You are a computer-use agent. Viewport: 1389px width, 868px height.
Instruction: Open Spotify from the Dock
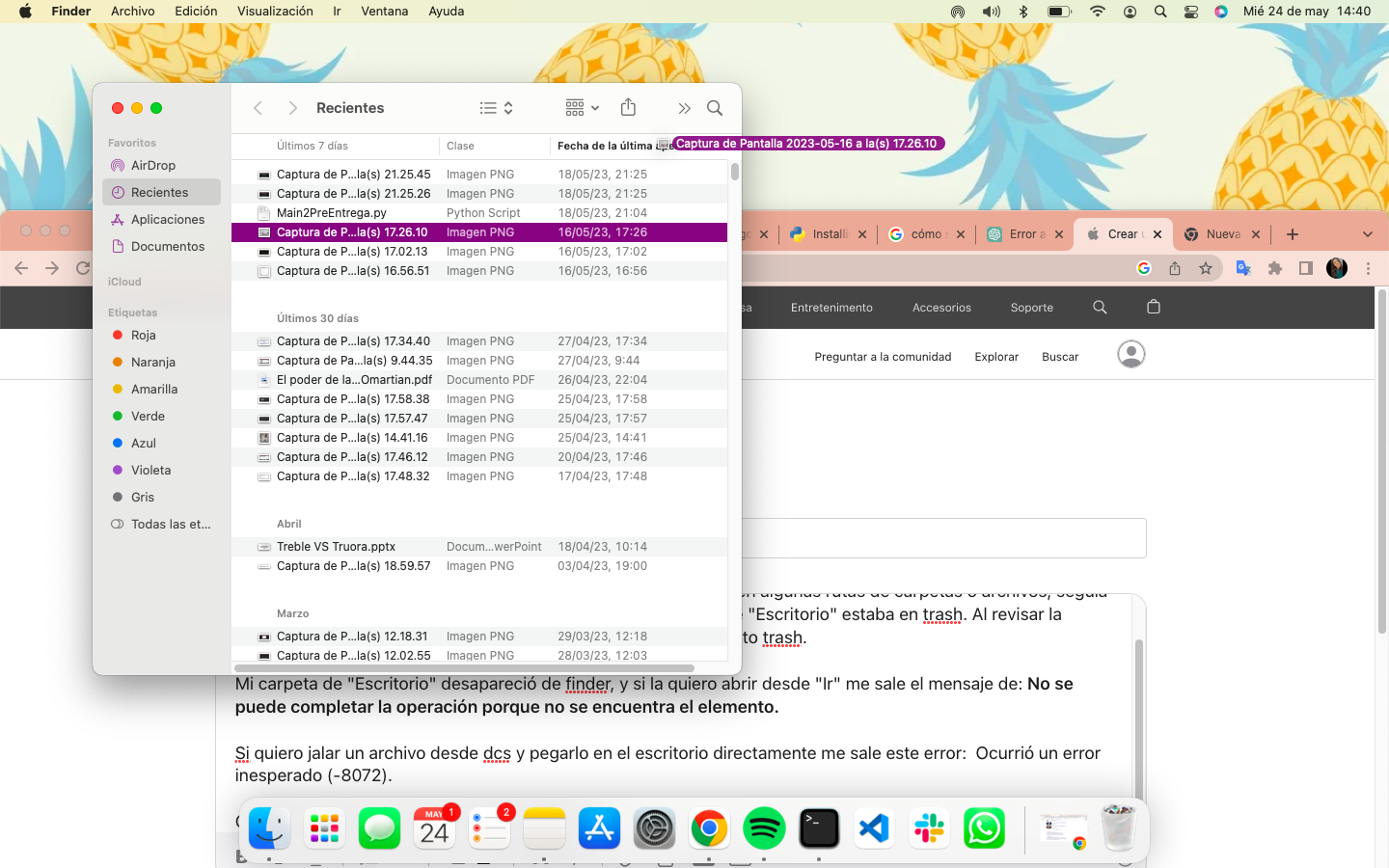[x=764, y=828]
